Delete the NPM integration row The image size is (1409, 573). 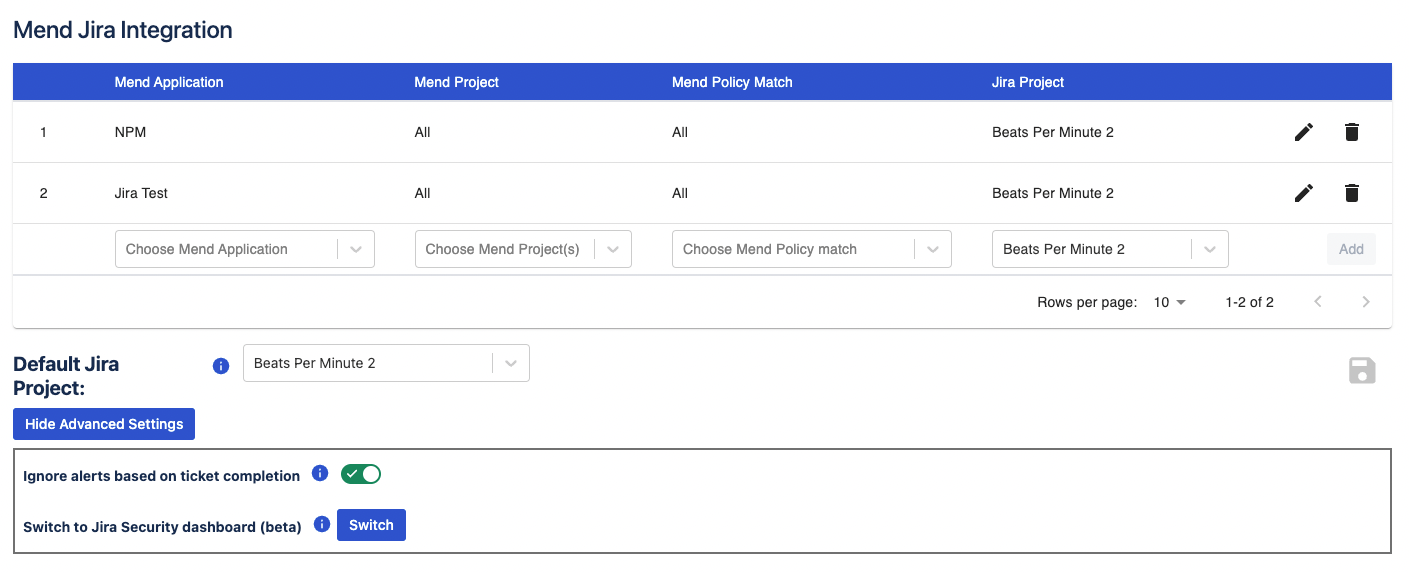click(1351, 132)
